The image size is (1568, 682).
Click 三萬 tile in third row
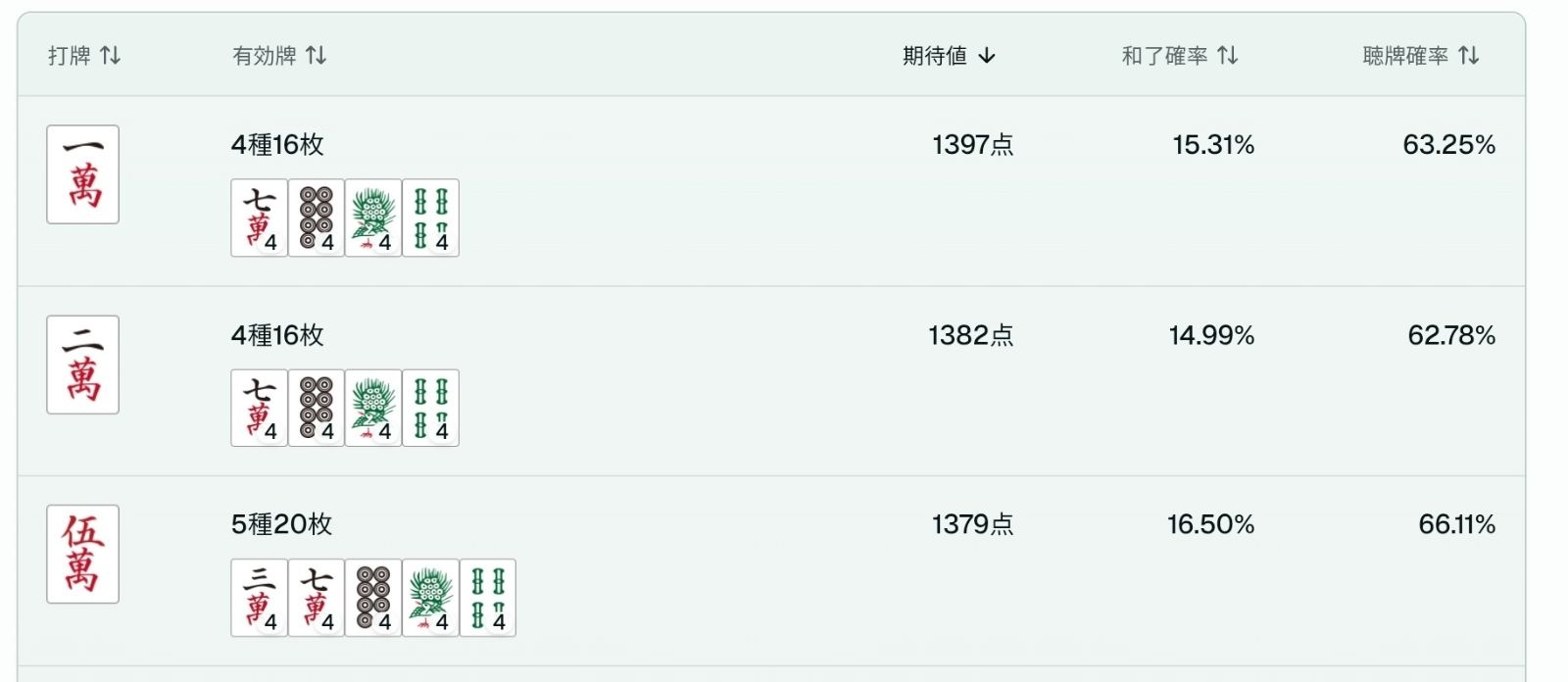coord(259,598)
